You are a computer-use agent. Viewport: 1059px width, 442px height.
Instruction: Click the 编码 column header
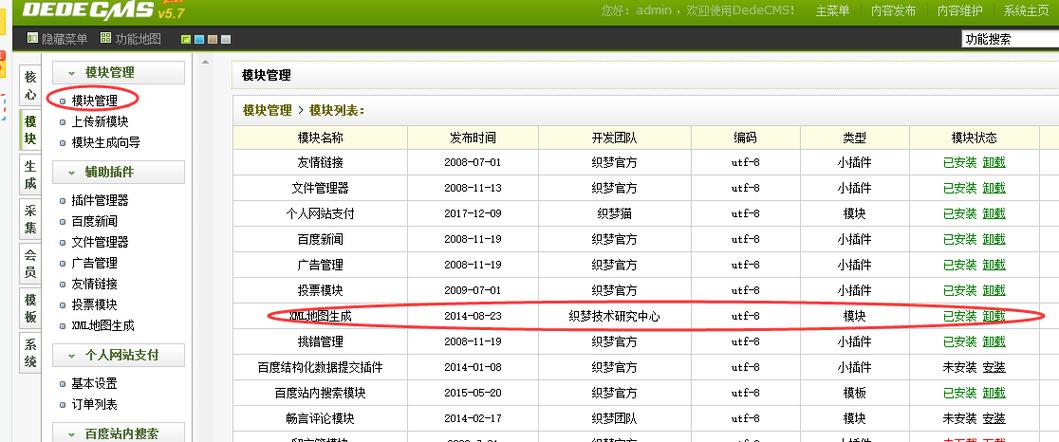point(746,138)
